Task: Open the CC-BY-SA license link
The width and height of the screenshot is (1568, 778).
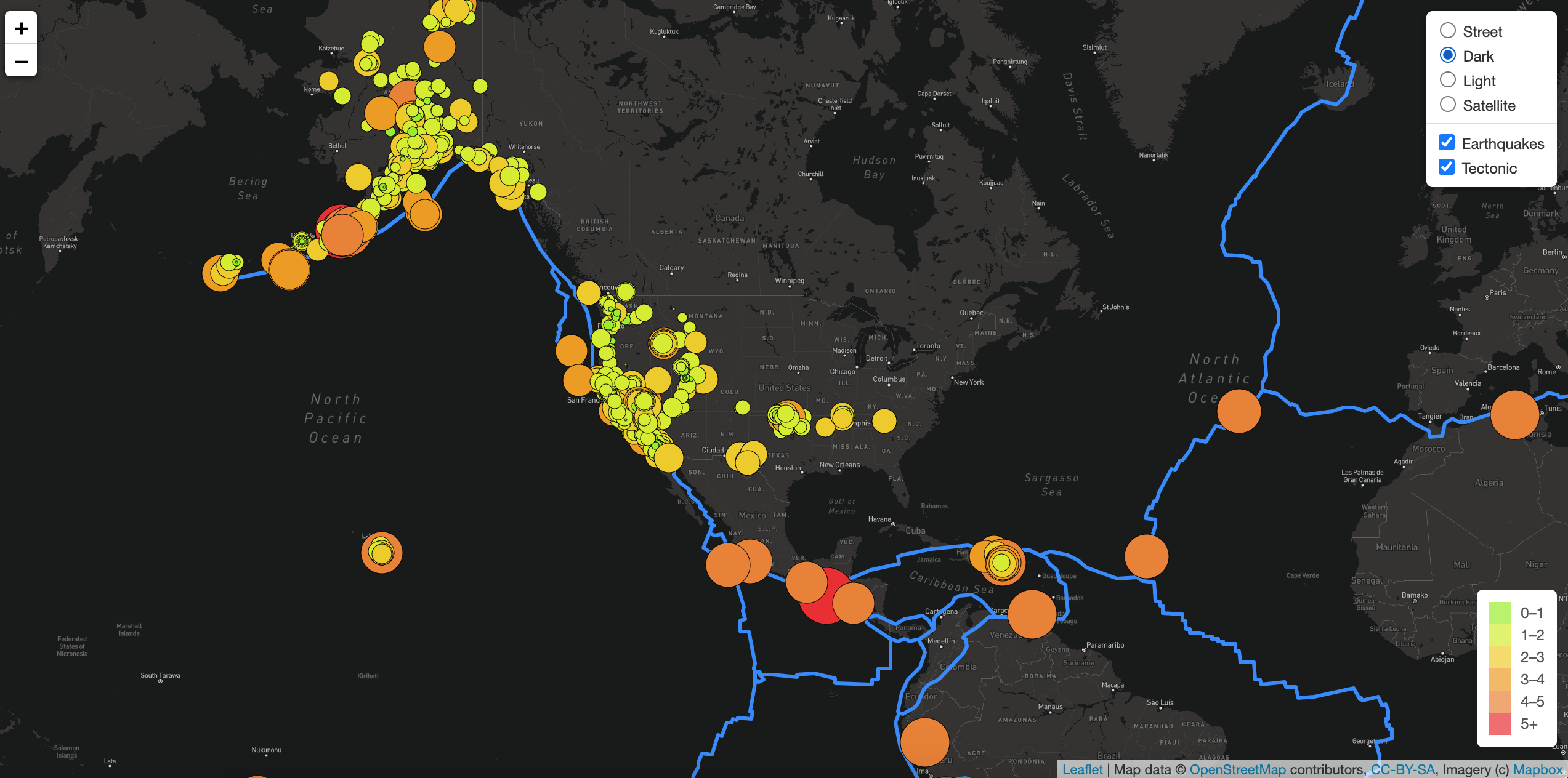Action: point(1402,769)
